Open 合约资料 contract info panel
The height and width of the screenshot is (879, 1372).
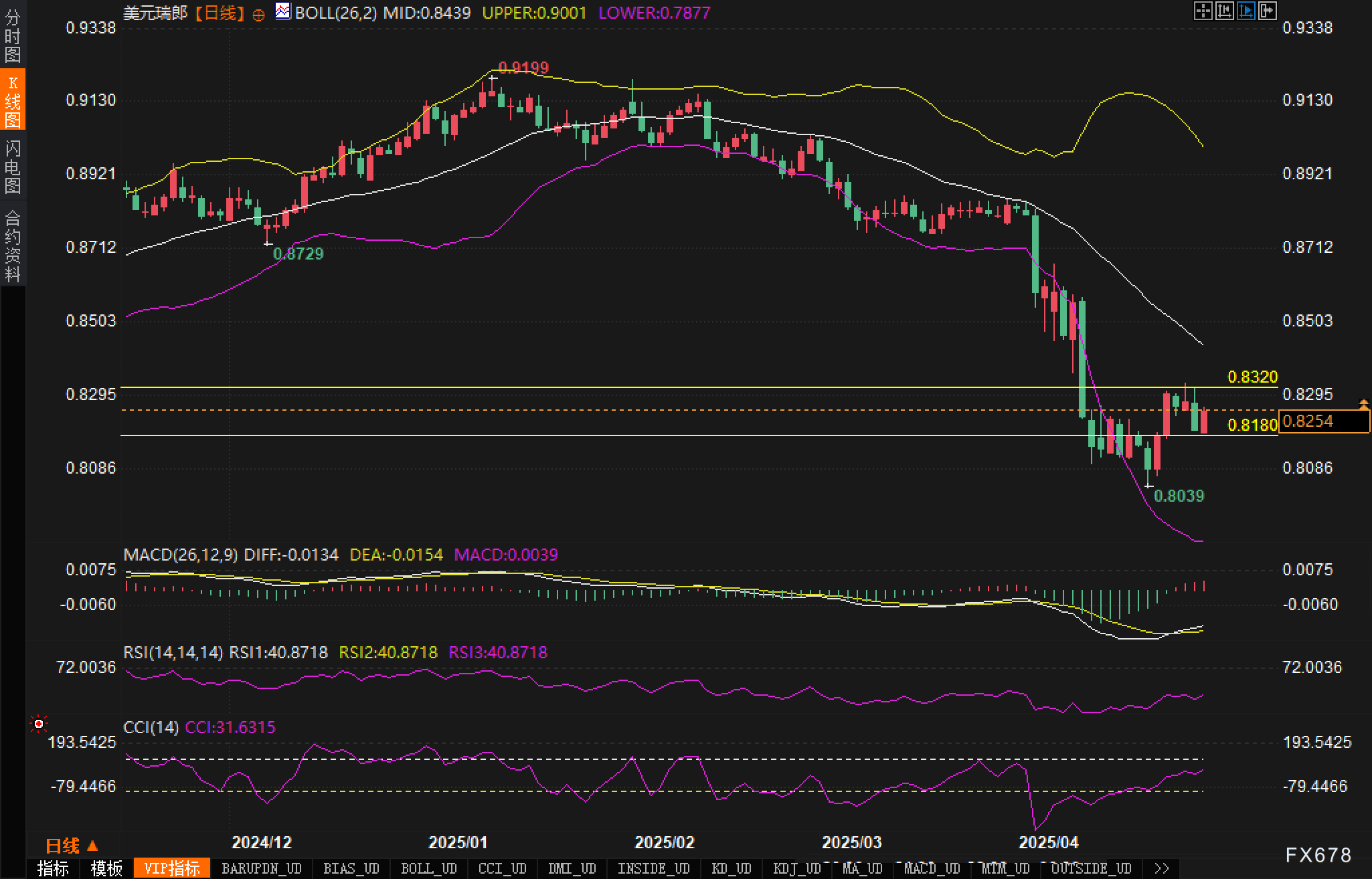click(13, 246)
